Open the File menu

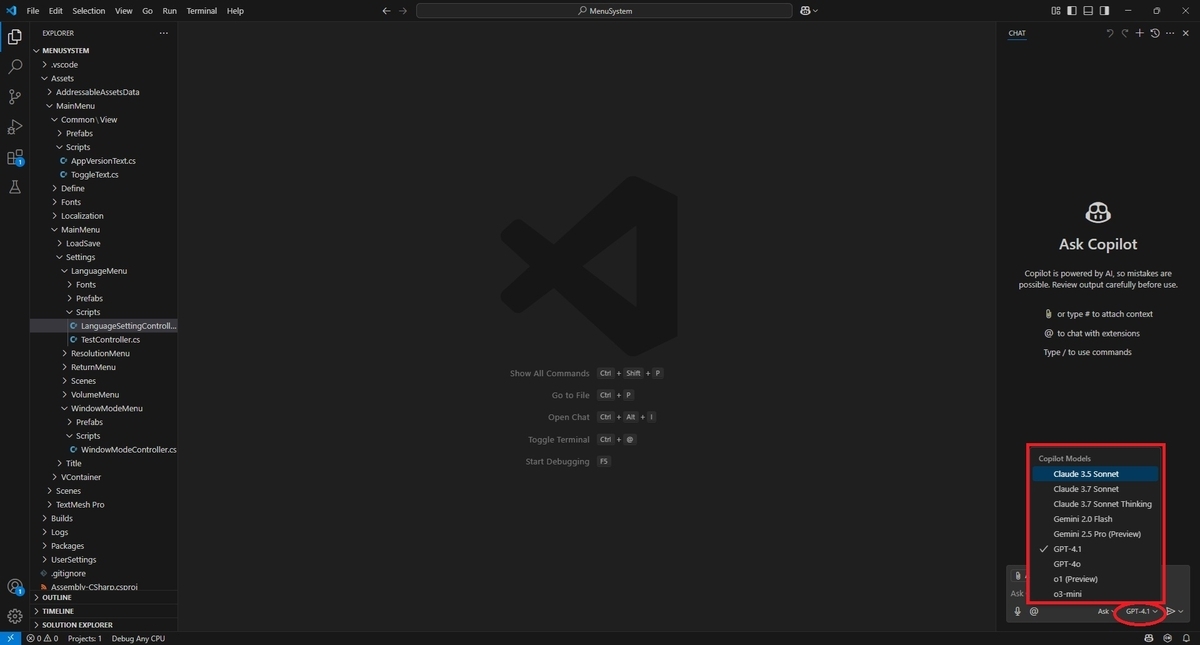pyautogui.click(x=33, y=11)
